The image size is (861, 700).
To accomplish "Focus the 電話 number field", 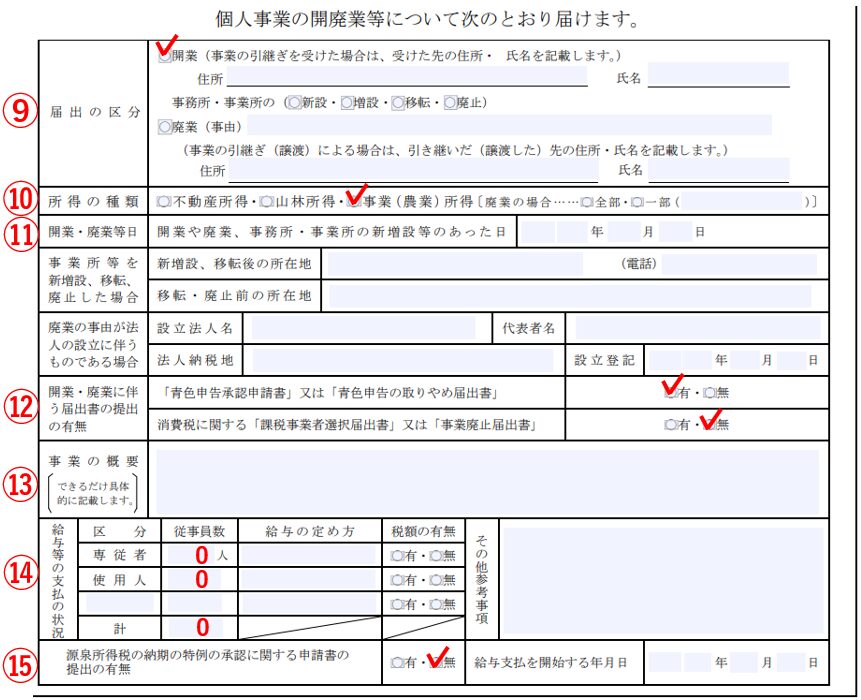I will point(739,264).
